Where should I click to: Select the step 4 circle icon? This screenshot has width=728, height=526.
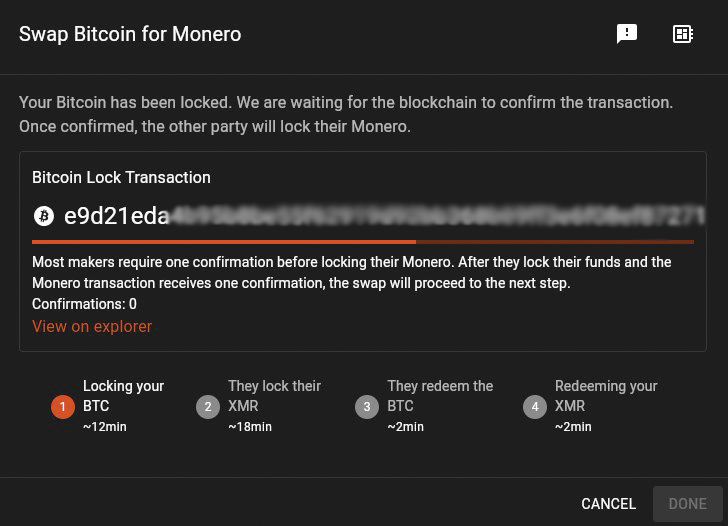tap(534, 407)
